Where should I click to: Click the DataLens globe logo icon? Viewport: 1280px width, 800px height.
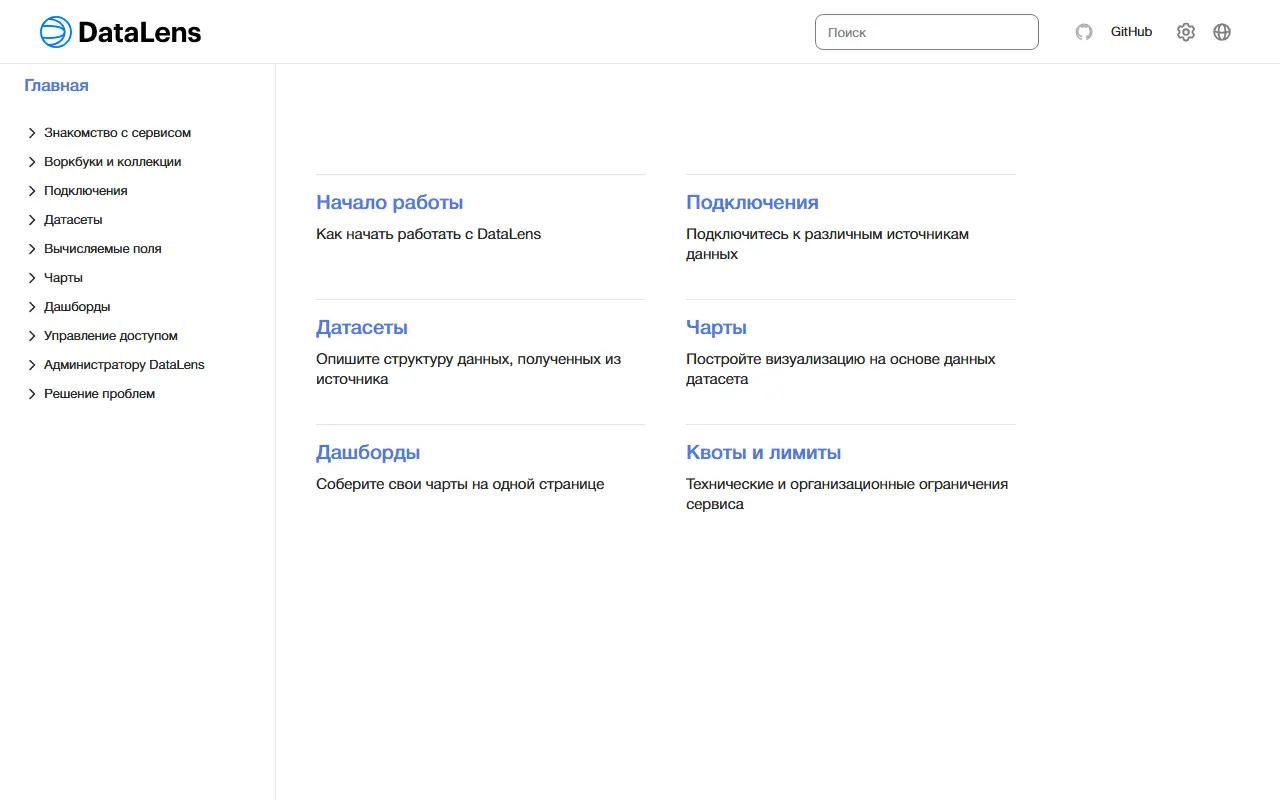pos(56,32)
